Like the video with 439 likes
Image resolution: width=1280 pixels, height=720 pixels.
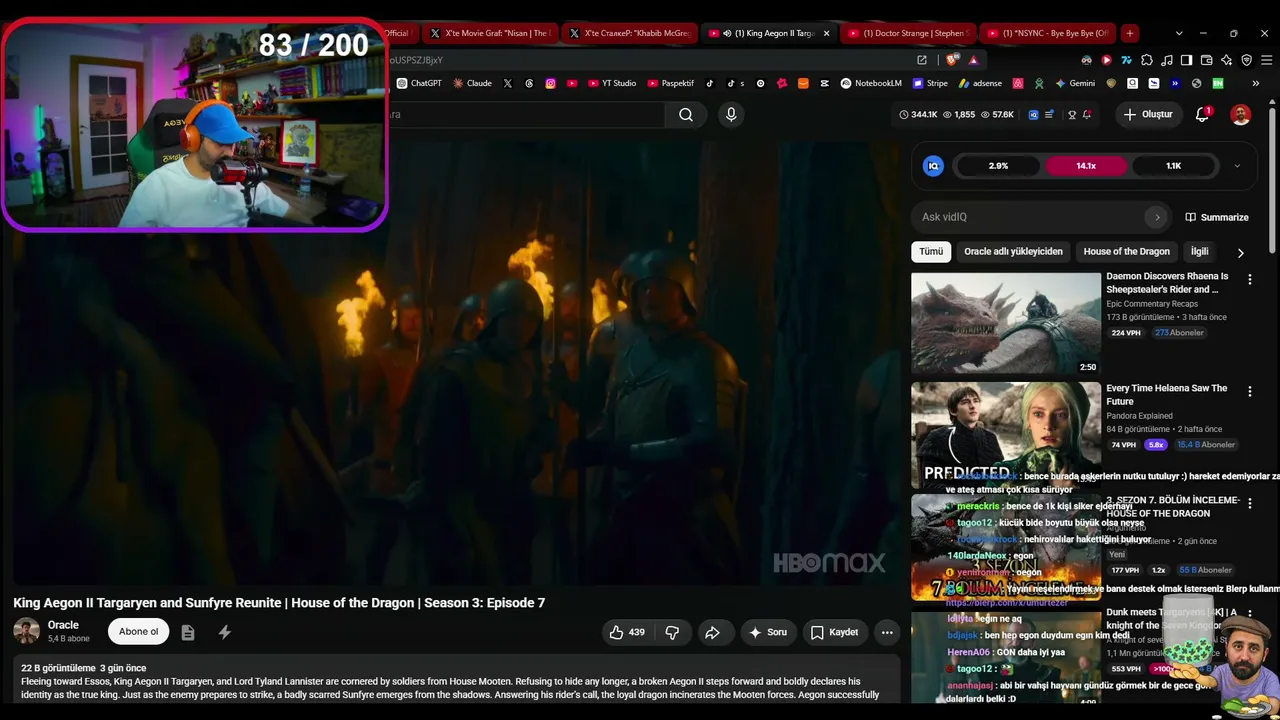pyautogui.click(x=627, y=632)
